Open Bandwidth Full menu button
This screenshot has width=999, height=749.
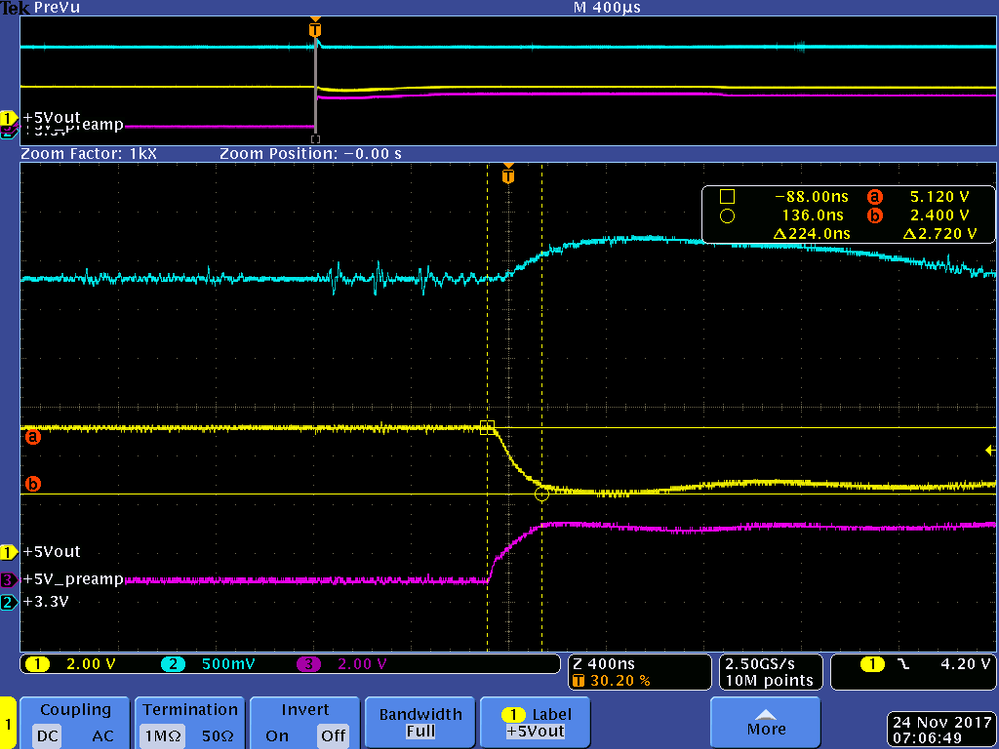coord(420,723)
